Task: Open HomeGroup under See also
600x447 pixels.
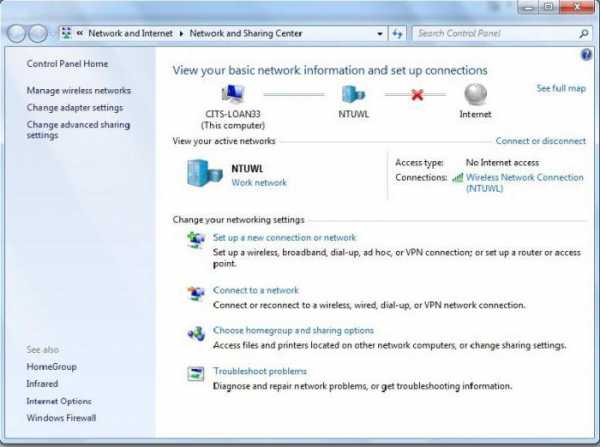Action: pos(52,367)
